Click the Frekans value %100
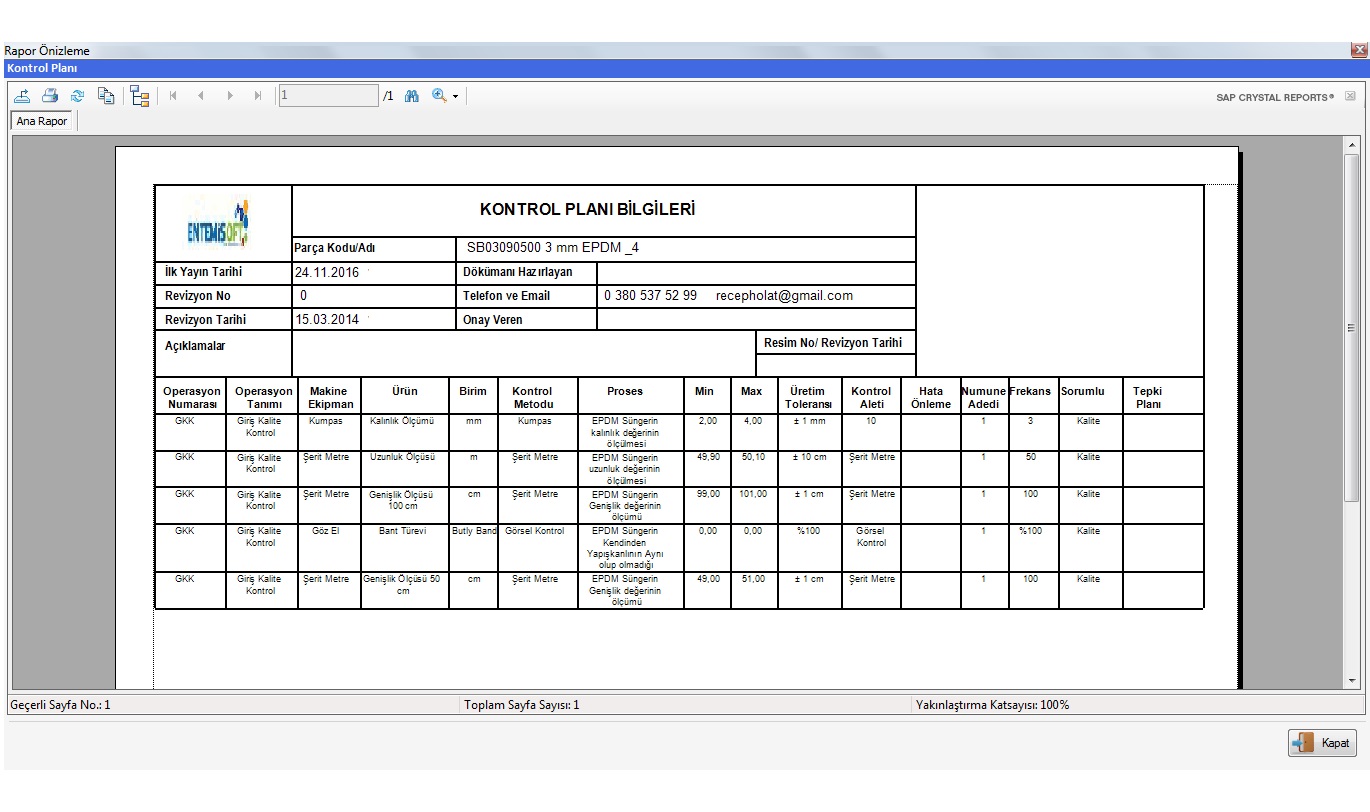1370x812 pixels. (1030, 531)
